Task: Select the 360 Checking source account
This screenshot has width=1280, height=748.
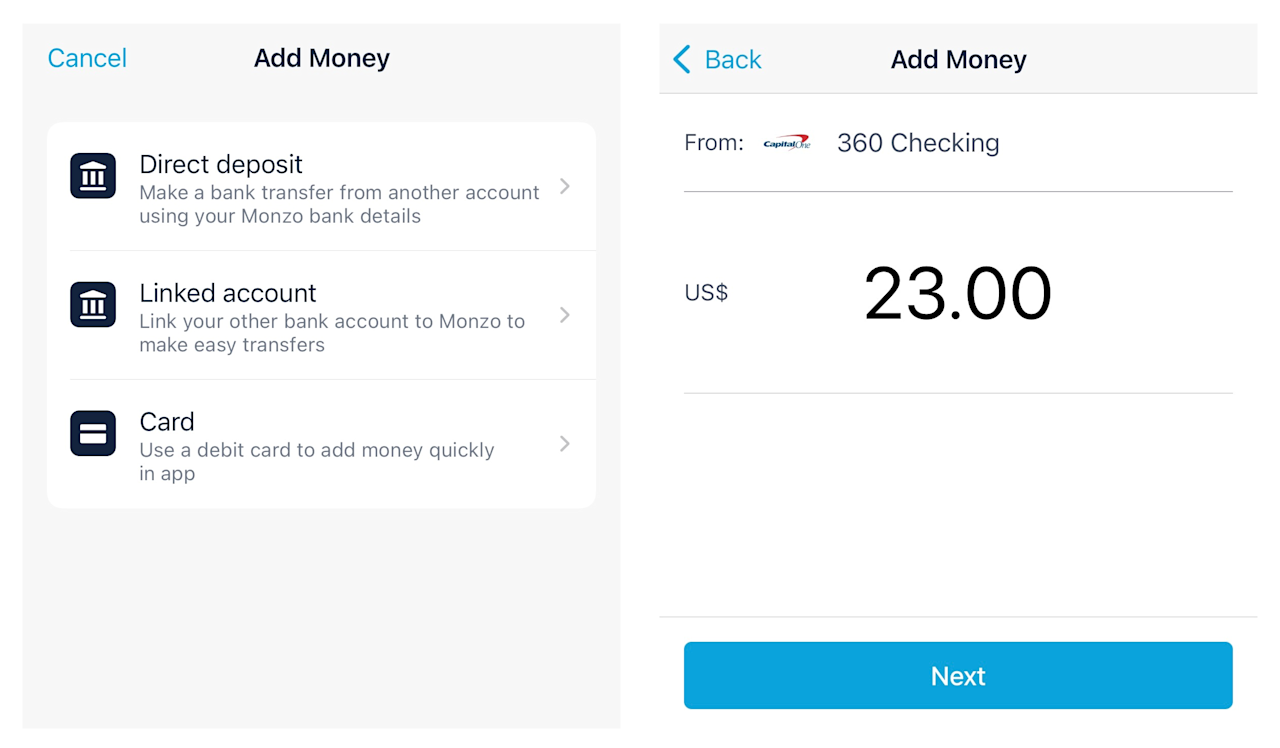Action: [x=918, y=143]
